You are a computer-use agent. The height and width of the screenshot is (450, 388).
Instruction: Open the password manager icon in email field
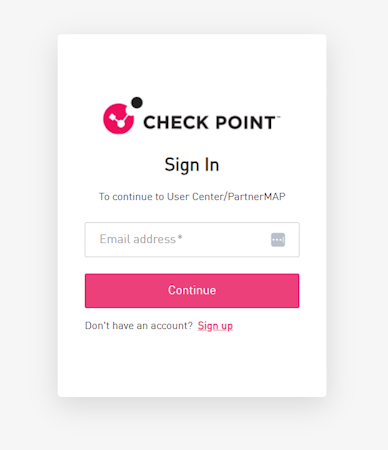(278, 240)
